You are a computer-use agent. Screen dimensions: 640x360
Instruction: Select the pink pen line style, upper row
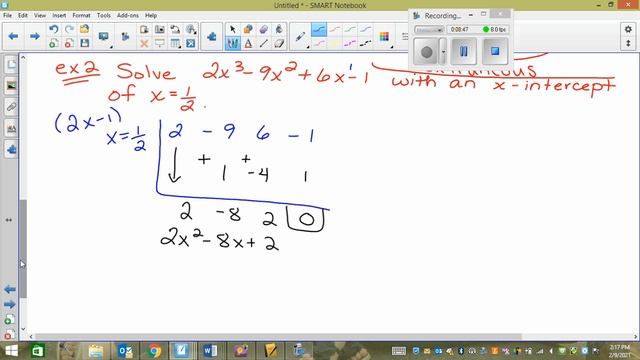pyautogui.click(x=335, y=30)
